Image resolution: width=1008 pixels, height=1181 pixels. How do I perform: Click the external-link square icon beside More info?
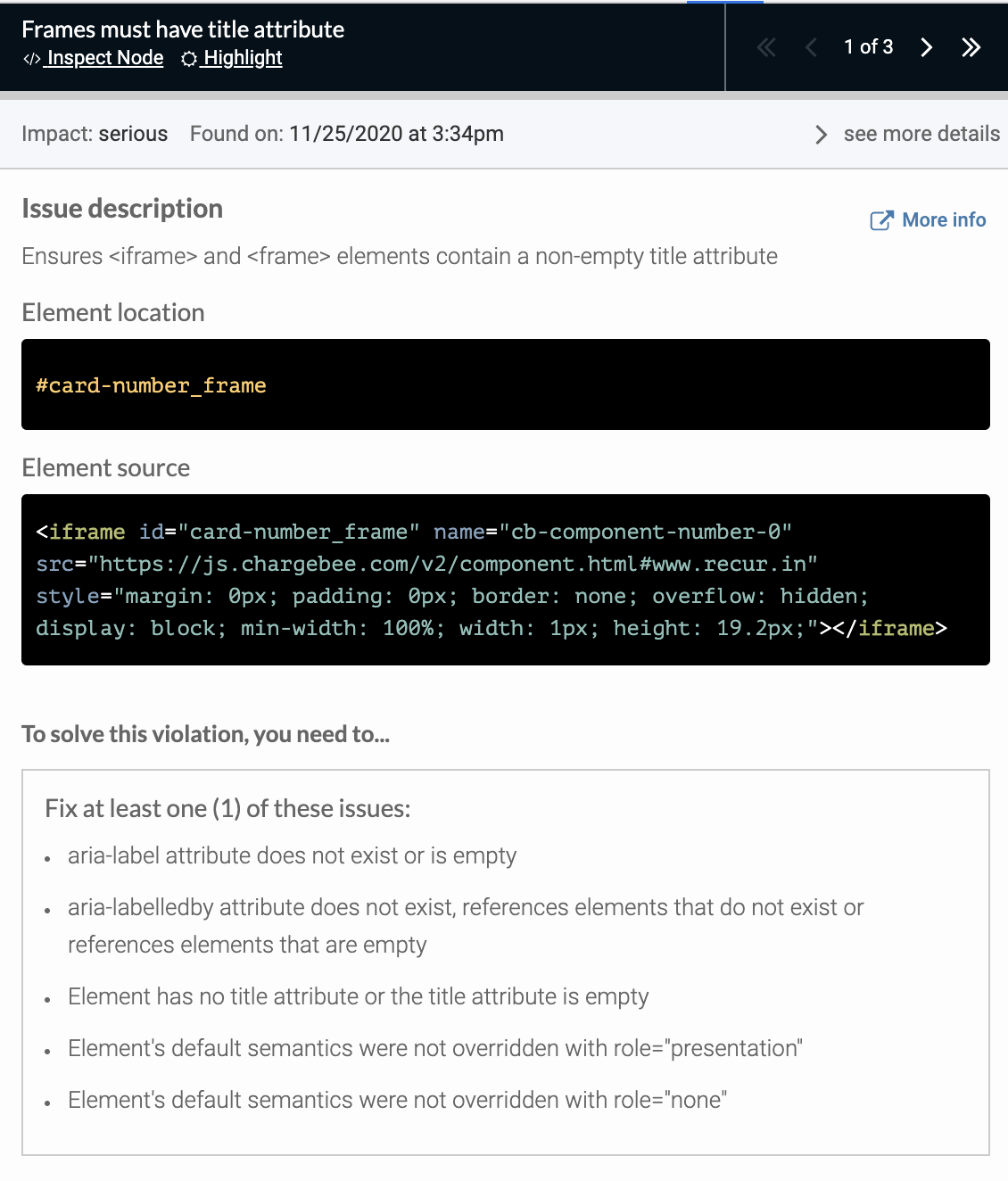point(881,219)
